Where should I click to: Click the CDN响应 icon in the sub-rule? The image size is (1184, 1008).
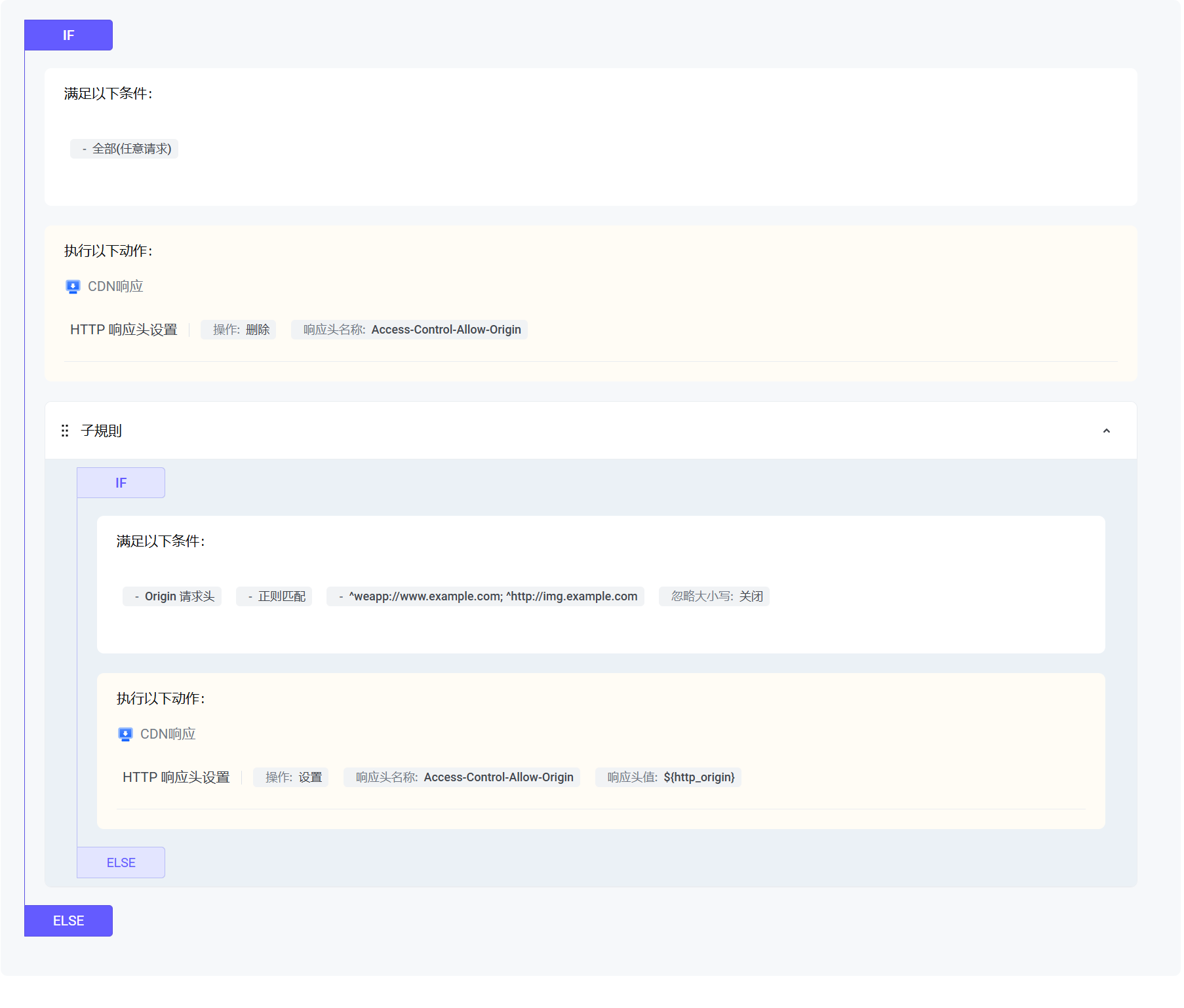tap(125, 735)
